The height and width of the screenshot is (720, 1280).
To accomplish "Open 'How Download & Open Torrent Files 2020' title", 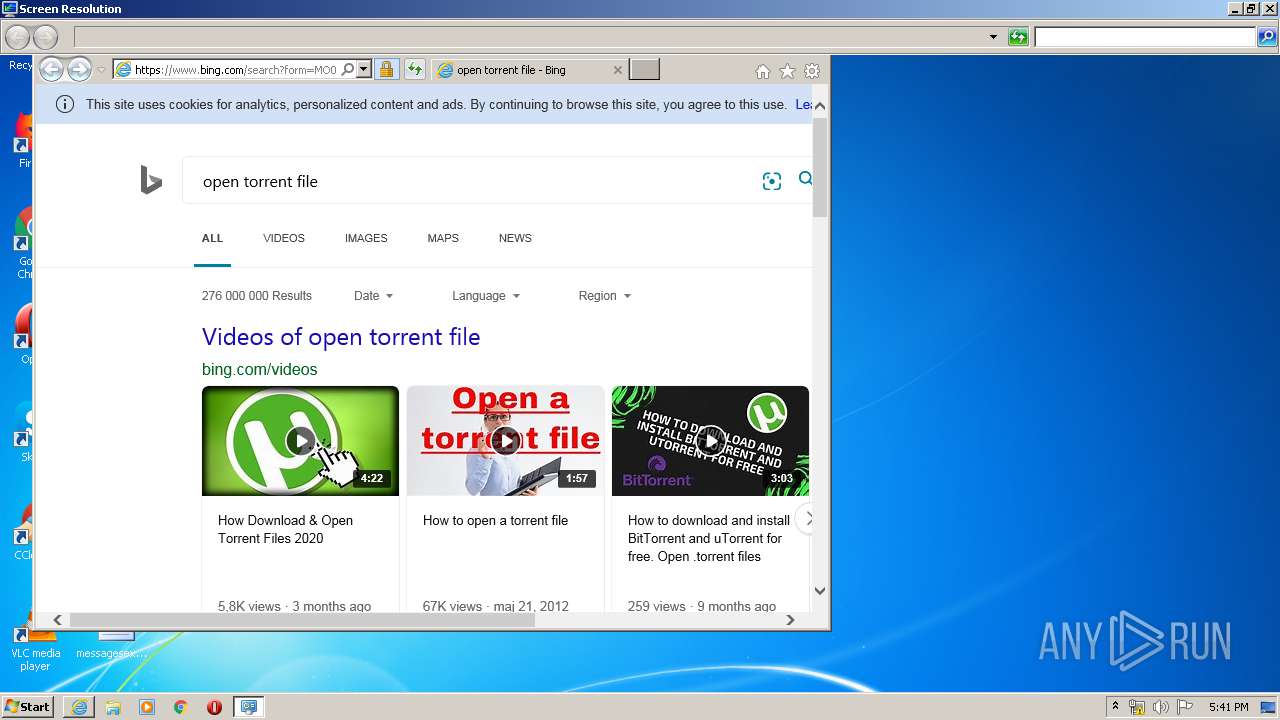I will coord(285,529).
